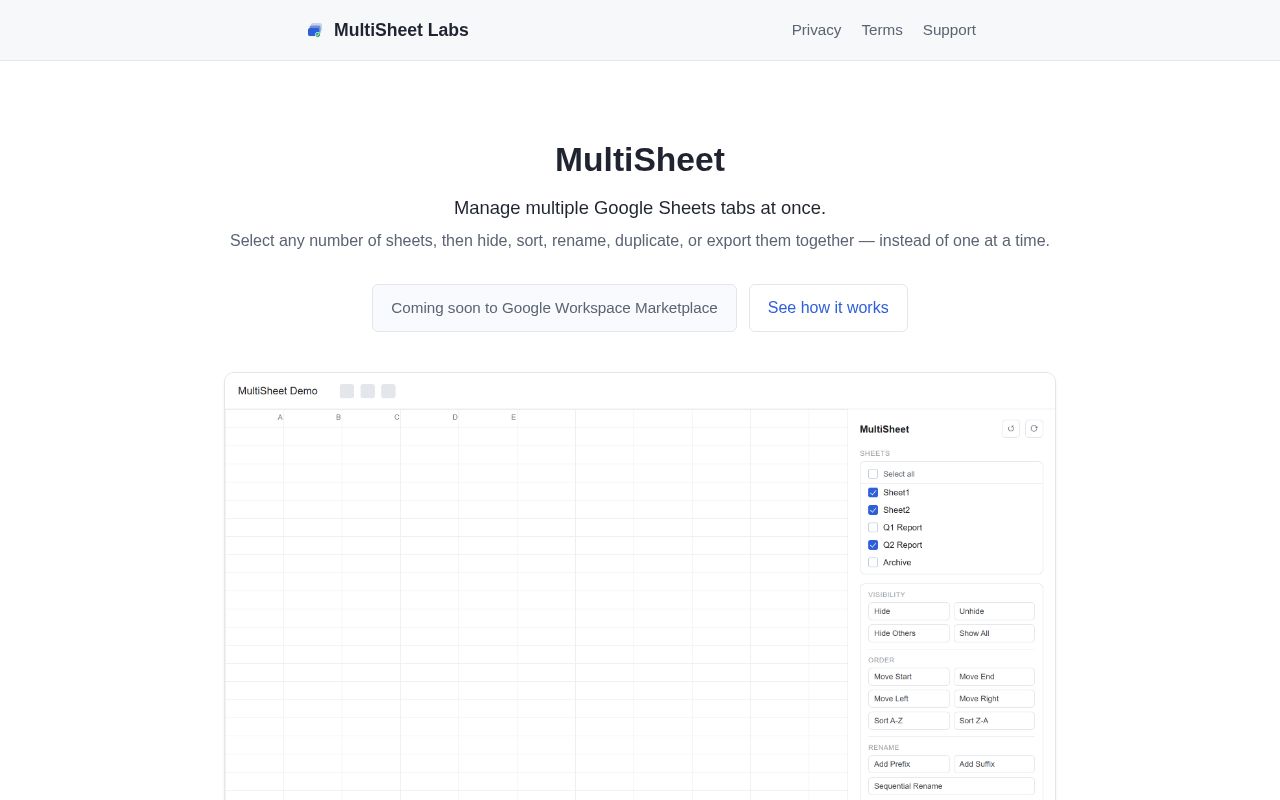Screen dimensions: 1280x800
Task: Uncheck the Sheet2 checkbox
Action: click(873, 510)
